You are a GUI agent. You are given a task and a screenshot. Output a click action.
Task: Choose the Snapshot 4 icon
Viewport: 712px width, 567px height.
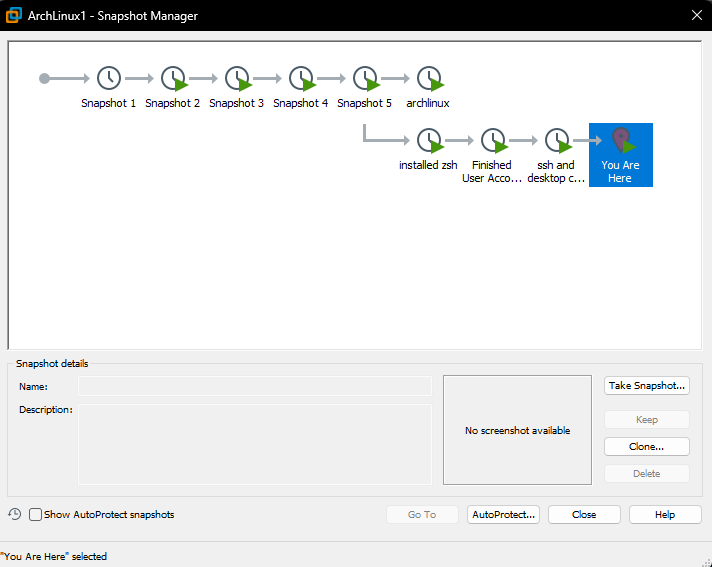[x=301, y=78]
